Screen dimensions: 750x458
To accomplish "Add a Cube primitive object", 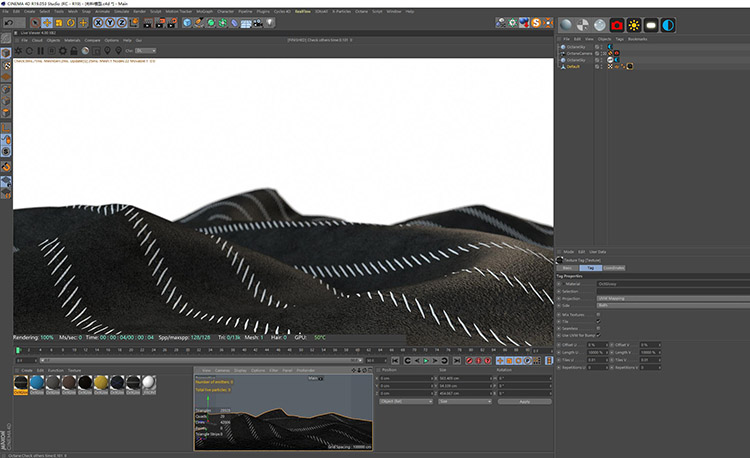I will [187, 22].
